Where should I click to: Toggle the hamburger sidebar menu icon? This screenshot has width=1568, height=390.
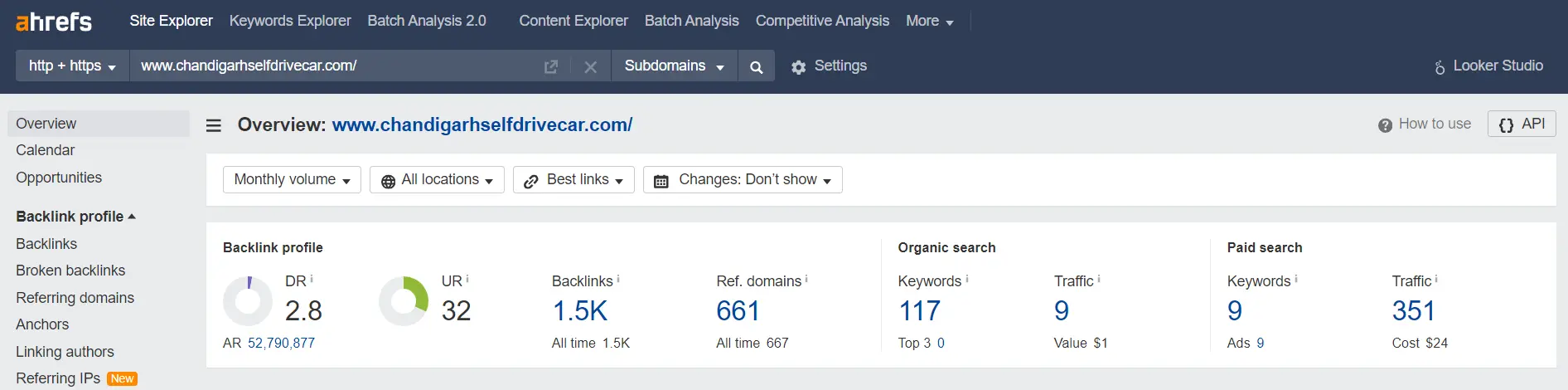(214, 125)
